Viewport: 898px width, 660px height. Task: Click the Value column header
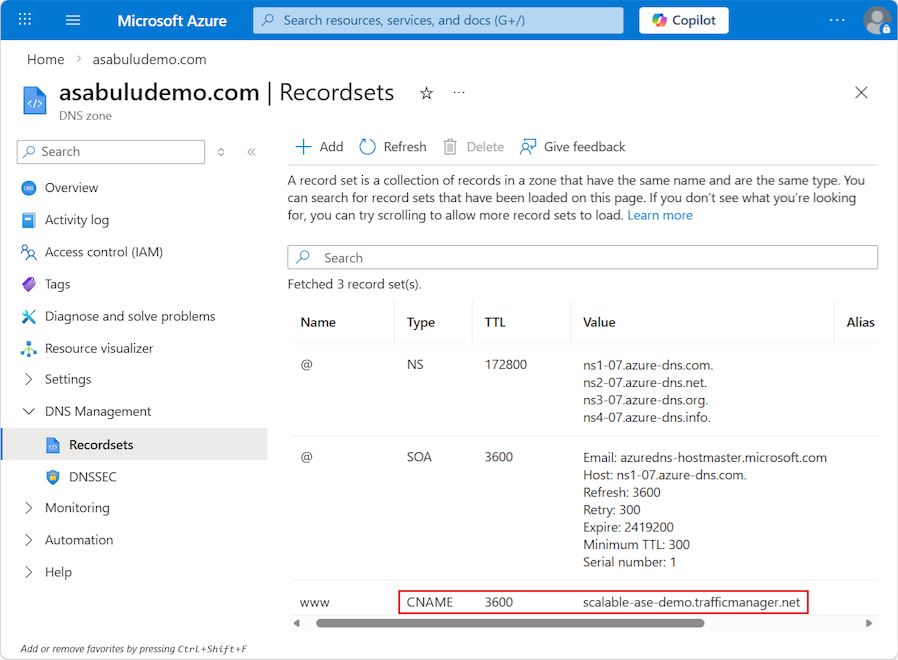pos(599,323)
